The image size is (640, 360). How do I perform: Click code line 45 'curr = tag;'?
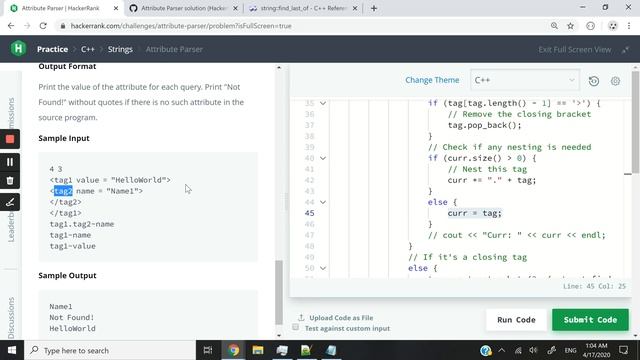coord(474,213)
